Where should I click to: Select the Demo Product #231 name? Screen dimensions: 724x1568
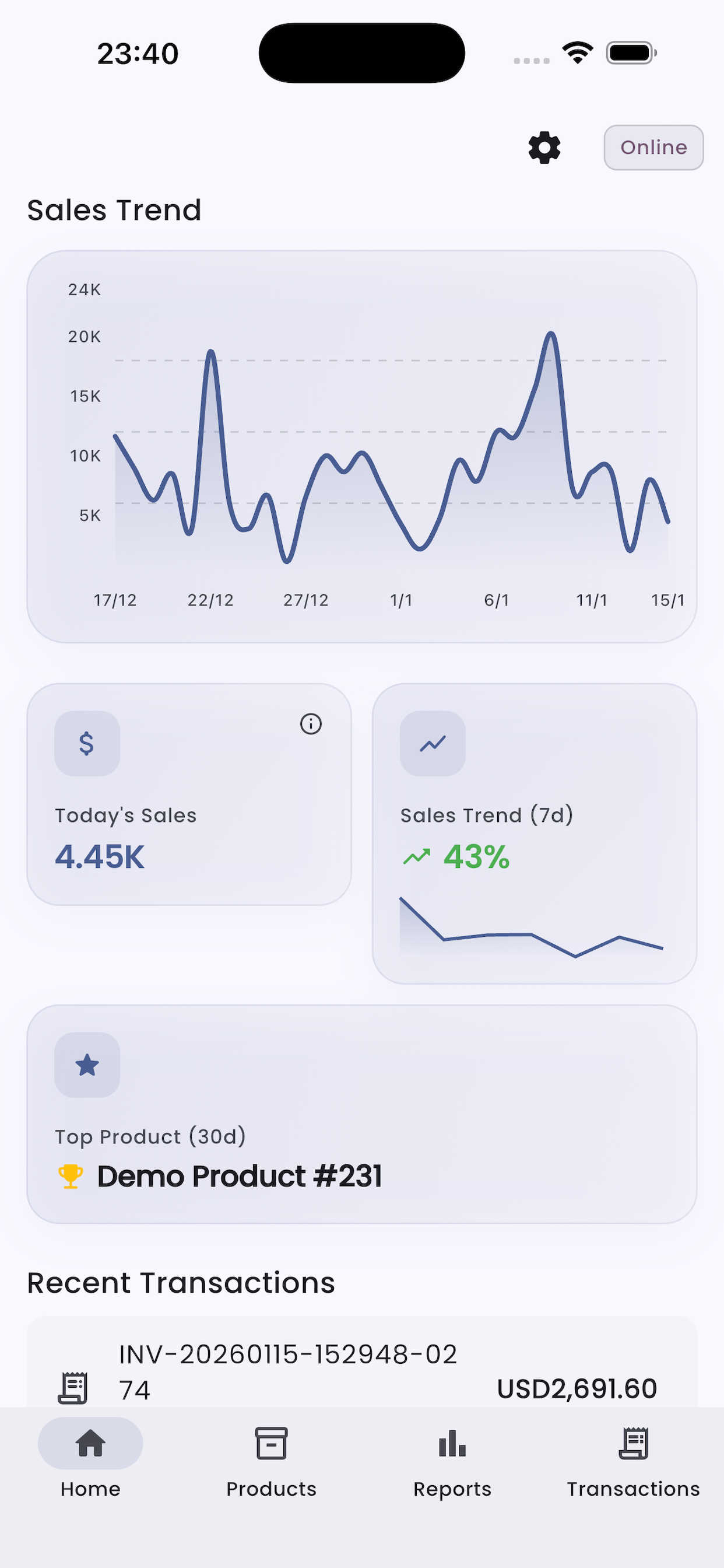click(x=240, y=1176)
